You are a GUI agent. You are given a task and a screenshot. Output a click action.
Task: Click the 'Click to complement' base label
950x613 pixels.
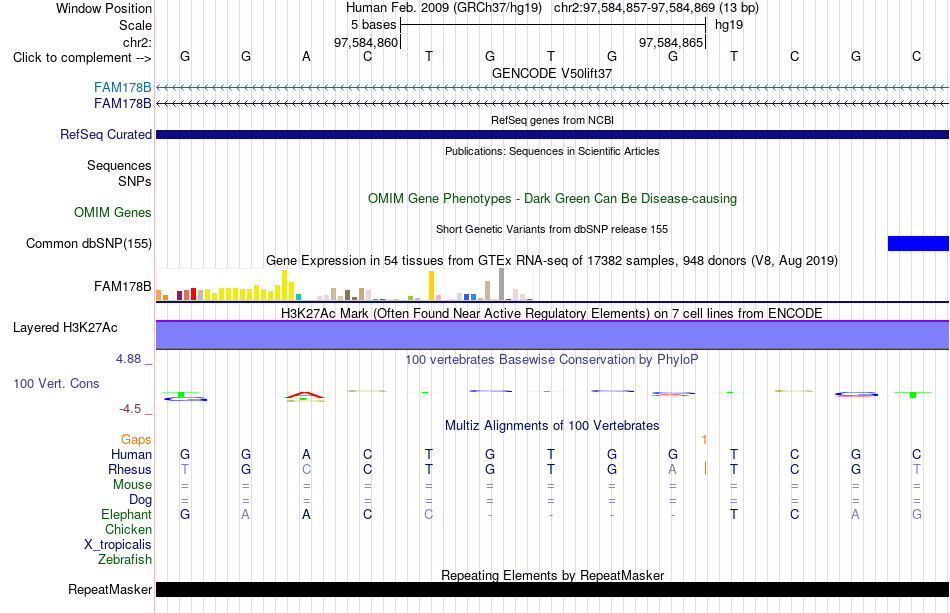pyautogui.click(x=82, y=58)
